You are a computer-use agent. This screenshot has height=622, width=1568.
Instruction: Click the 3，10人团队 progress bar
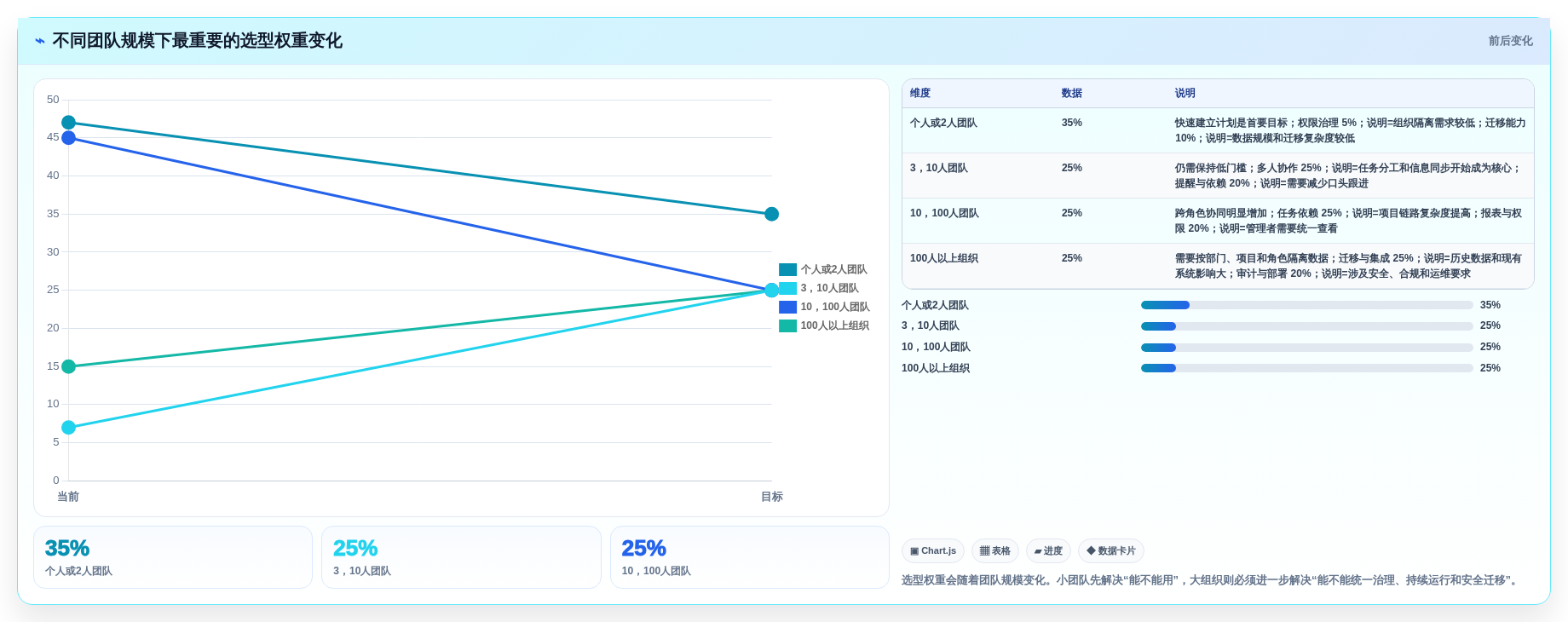pos(1306,326)
